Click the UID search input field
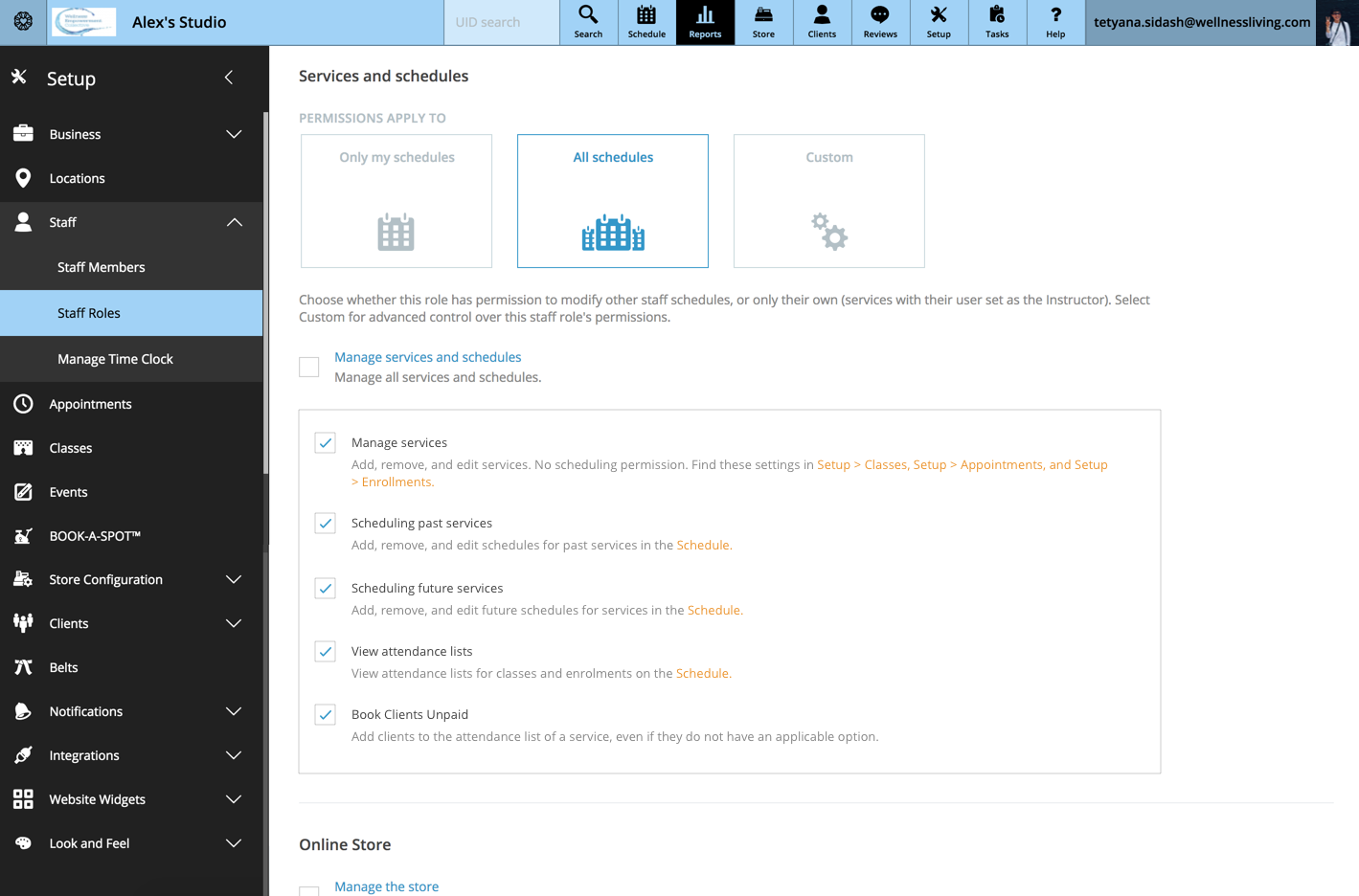The height and width of the screenshot is (896, 1359). click(502, 22)
